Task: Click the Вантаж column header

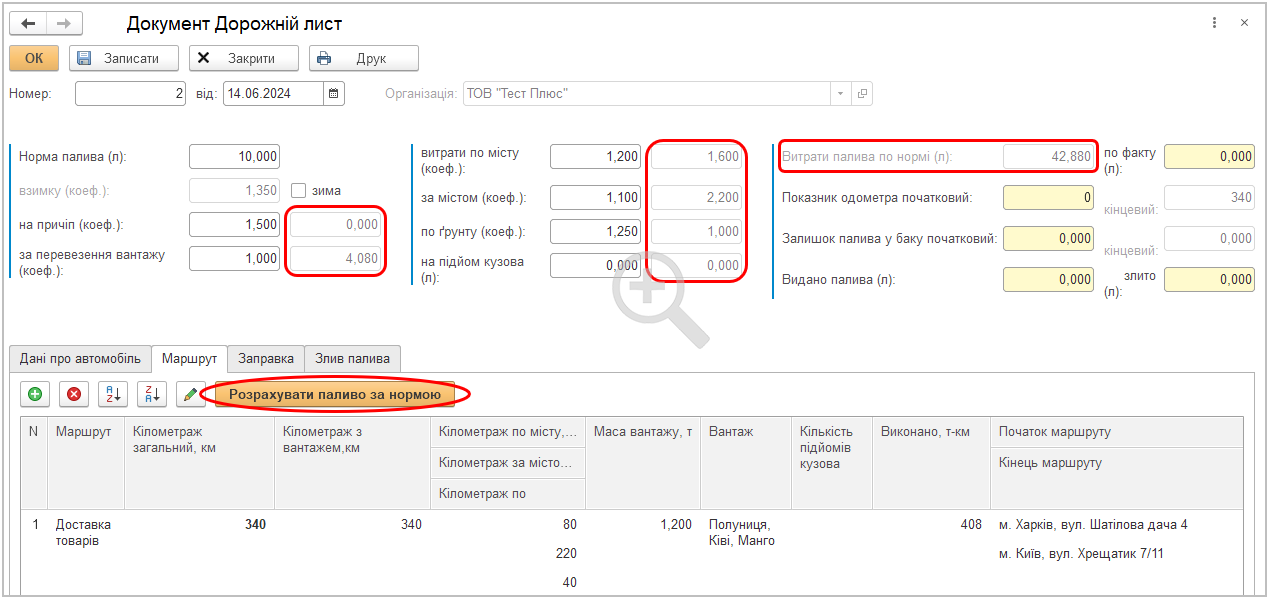Action: pyautogui.click(x=746, y=463)
